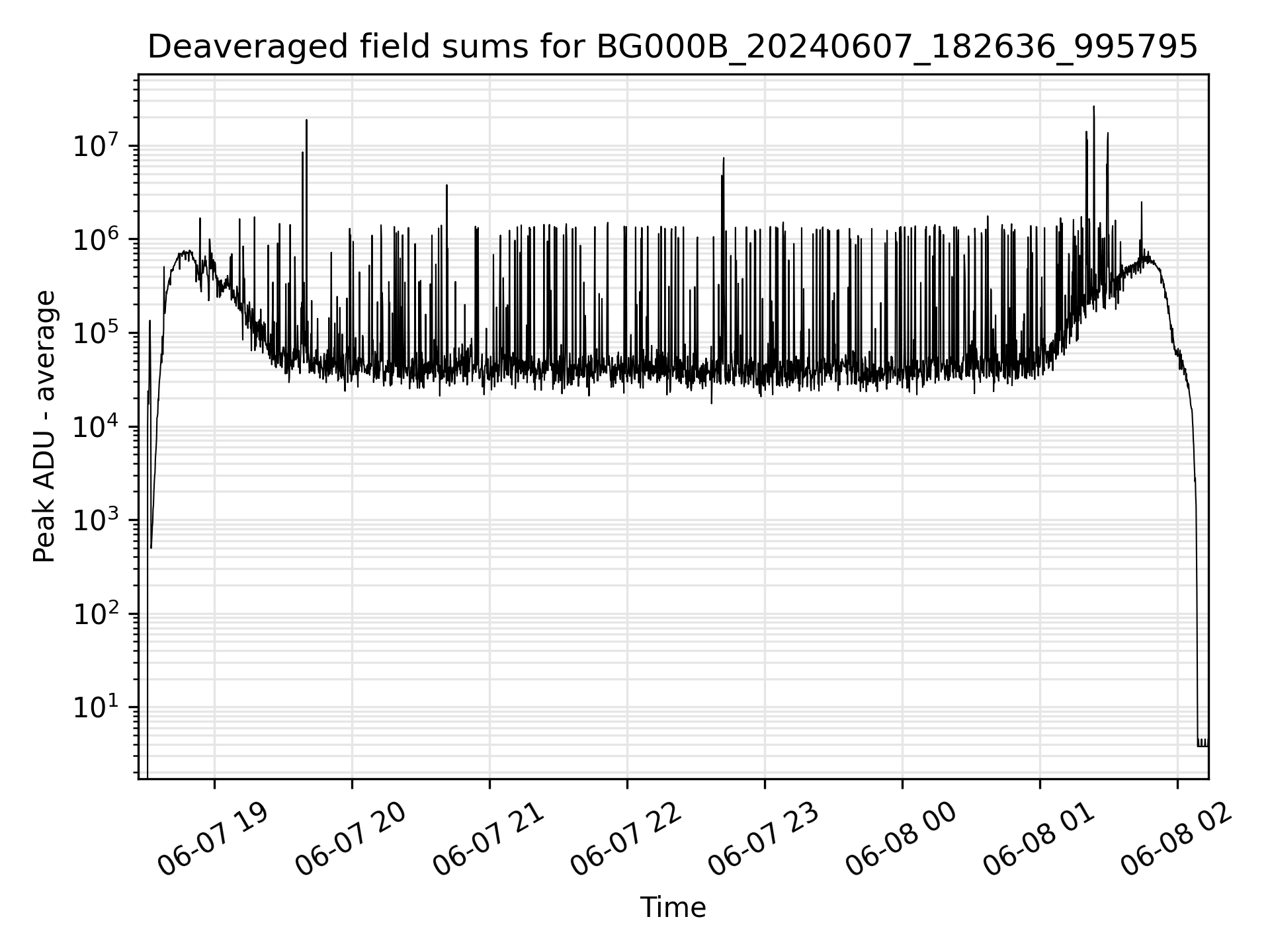Click the y tick label 10^1
This screenshot has width=1270, height=952.
(95, 707)
